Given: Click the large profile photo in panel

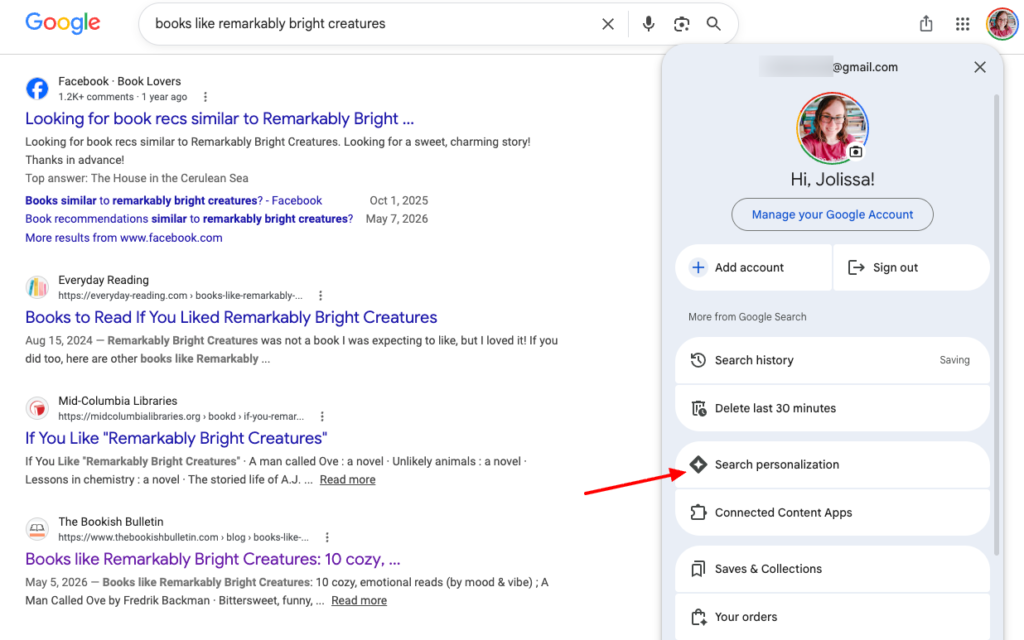Looking at the screenshot, I should pos(832,128).
